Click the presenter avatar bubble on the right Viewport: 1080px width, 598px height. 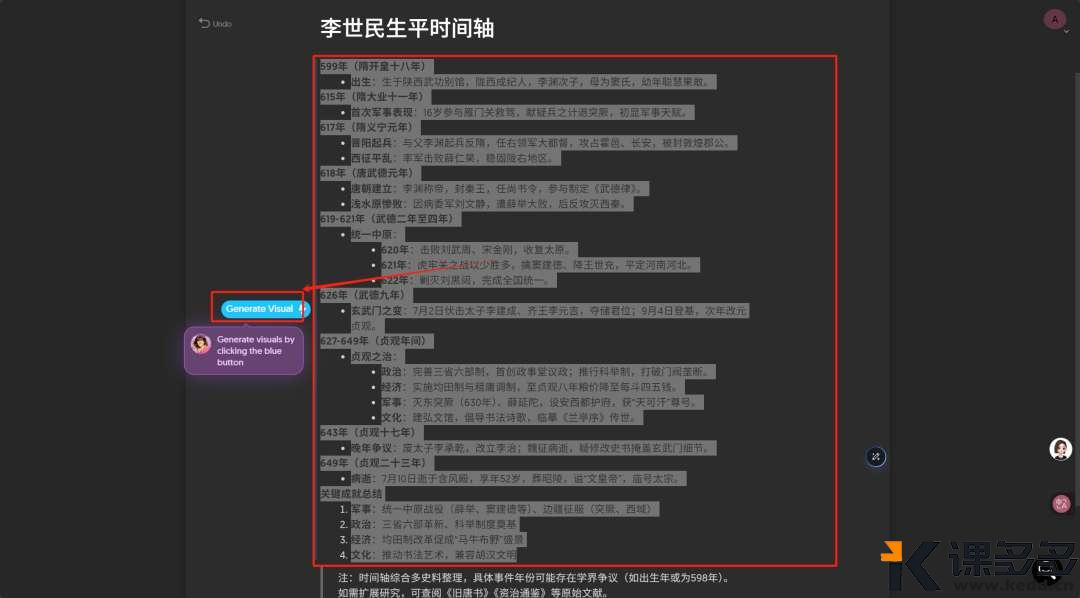click(x=1061, y=449)
